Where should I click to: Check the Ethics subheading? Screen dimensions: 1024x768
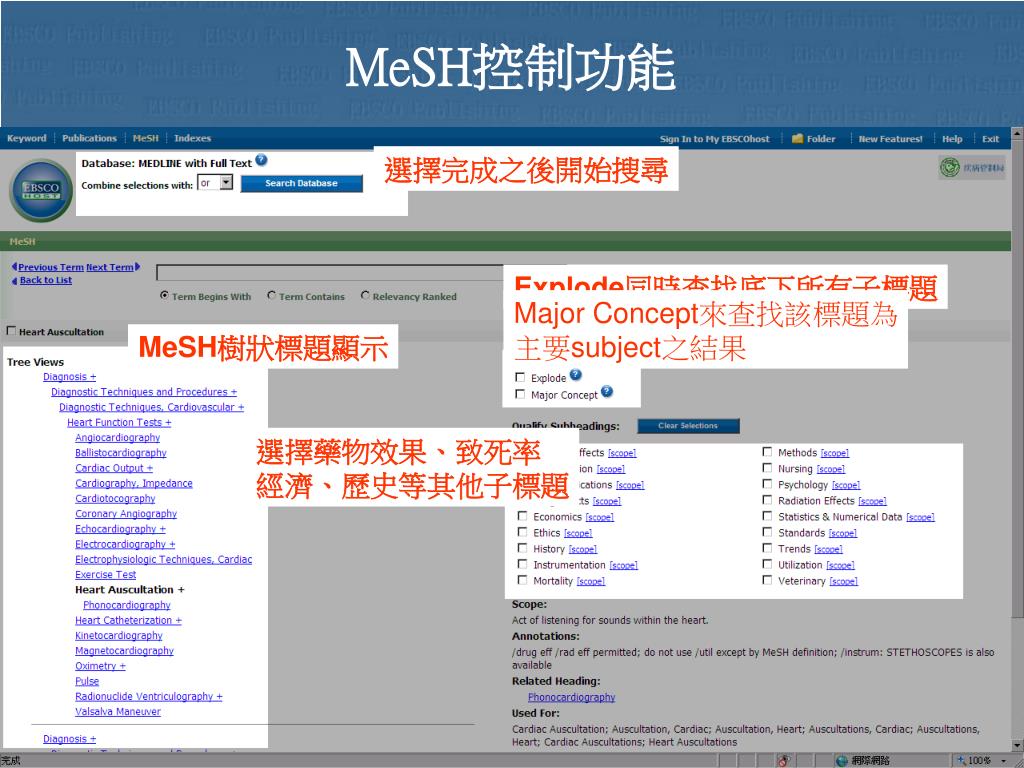pyautogui.click(x=522, y=532)
